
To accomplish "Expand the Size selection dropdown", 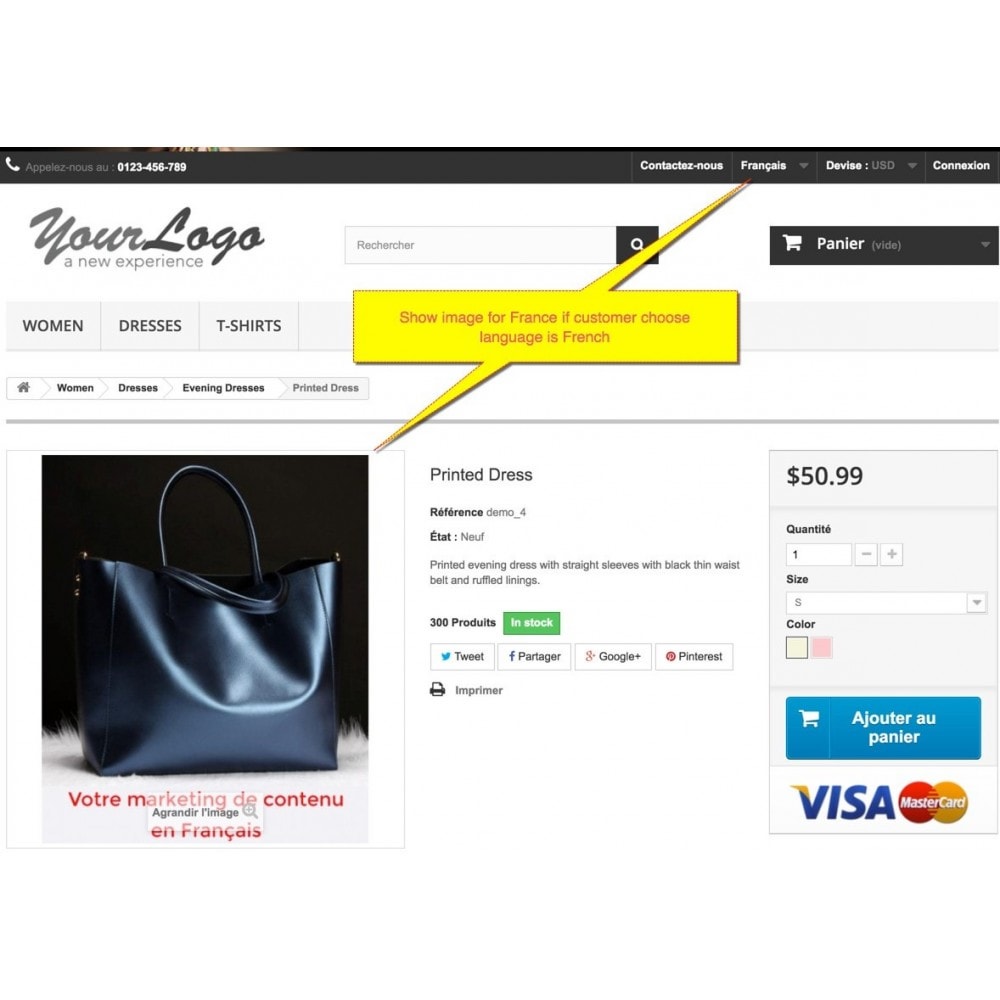I will (886, 603).
